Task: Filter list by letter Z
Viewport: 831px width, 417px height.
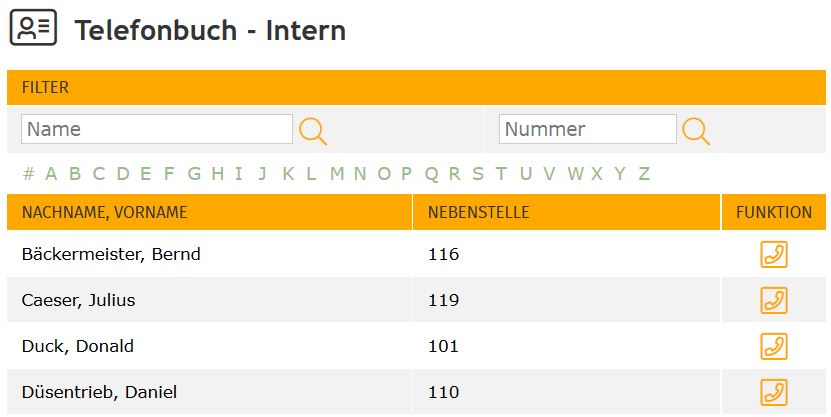Action: [x=644, y=174]
